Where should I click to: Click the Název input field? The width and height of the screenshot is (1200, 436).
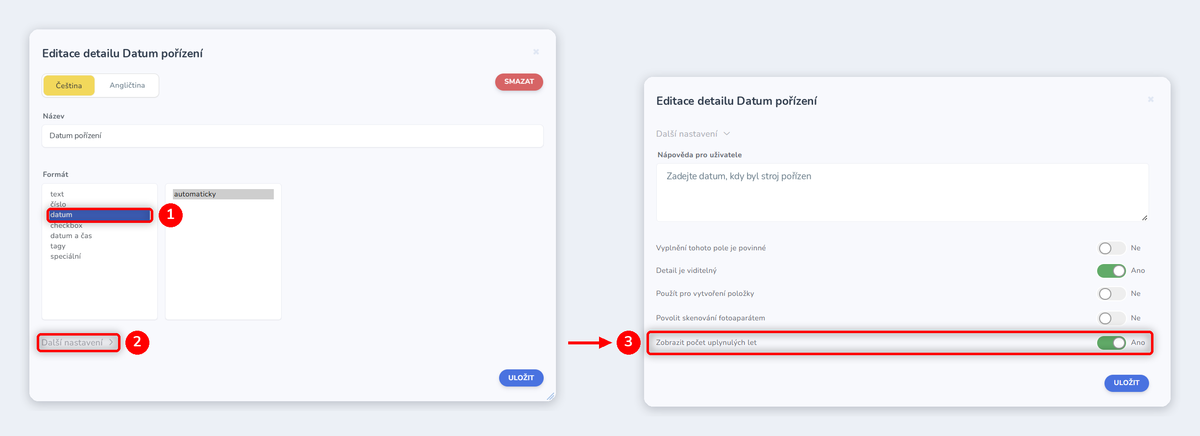292,135
